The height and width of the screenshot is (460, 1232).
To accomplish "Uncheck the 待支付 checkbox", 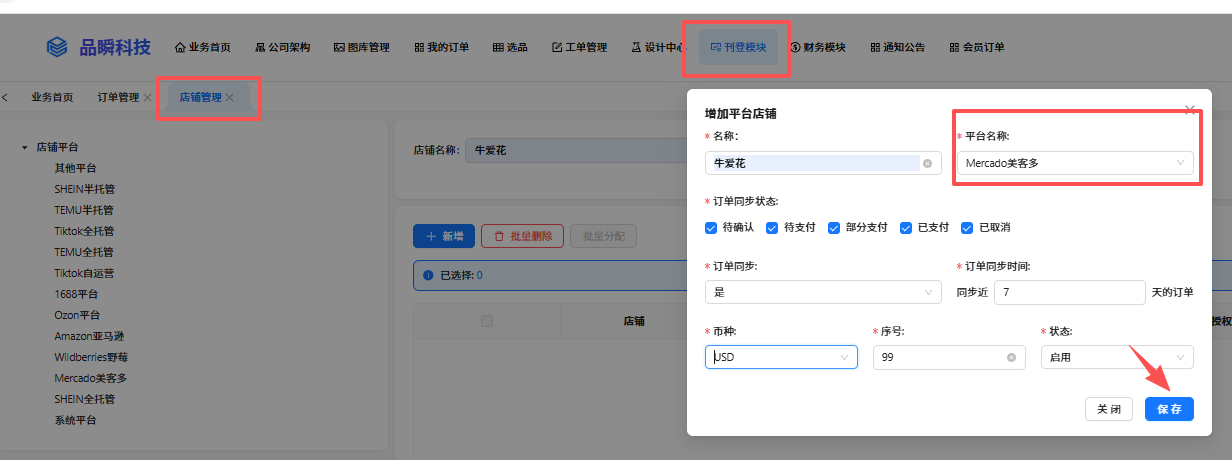I will [x=772, y=228].
